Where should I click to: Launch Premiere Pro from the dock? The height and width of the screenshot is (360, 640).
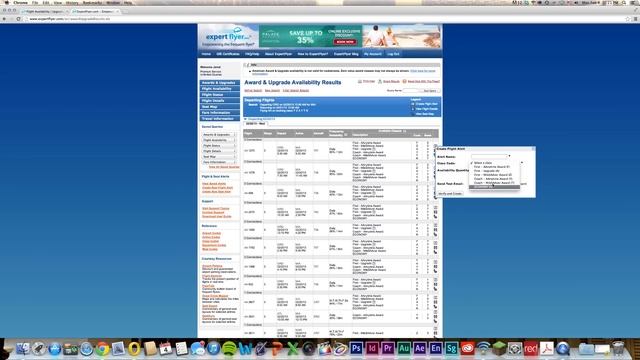point(388,349)
